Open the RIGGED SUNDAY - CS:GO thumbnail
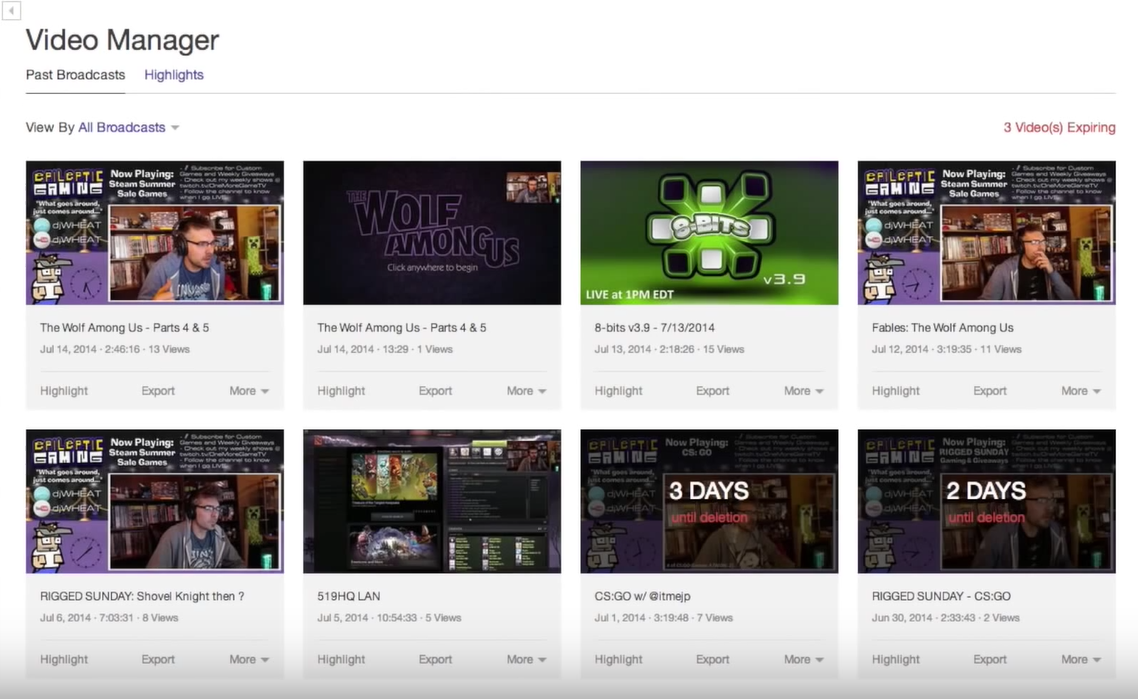 [986, 501]
